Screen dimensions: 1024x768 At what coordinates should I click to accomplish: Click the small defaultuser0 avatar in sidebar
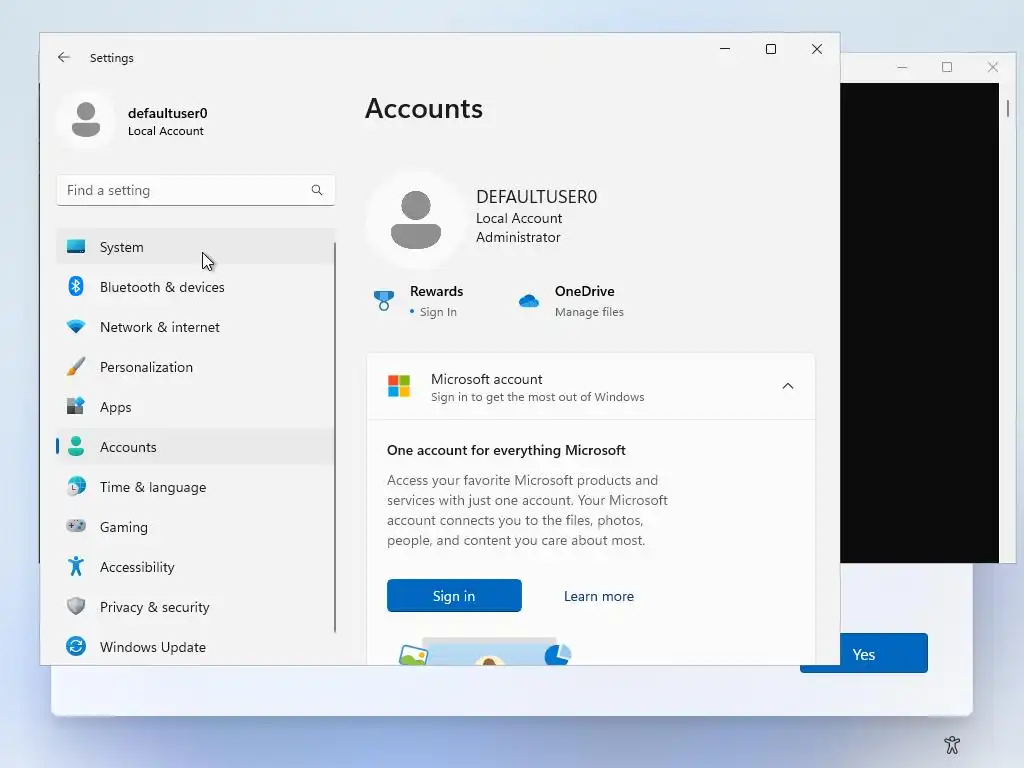(x=86, y=120)
